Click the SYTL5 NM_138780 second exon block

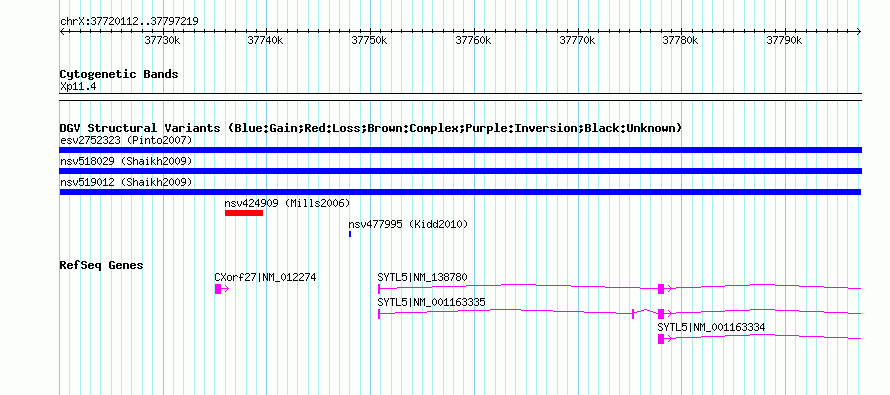point(661,289)
